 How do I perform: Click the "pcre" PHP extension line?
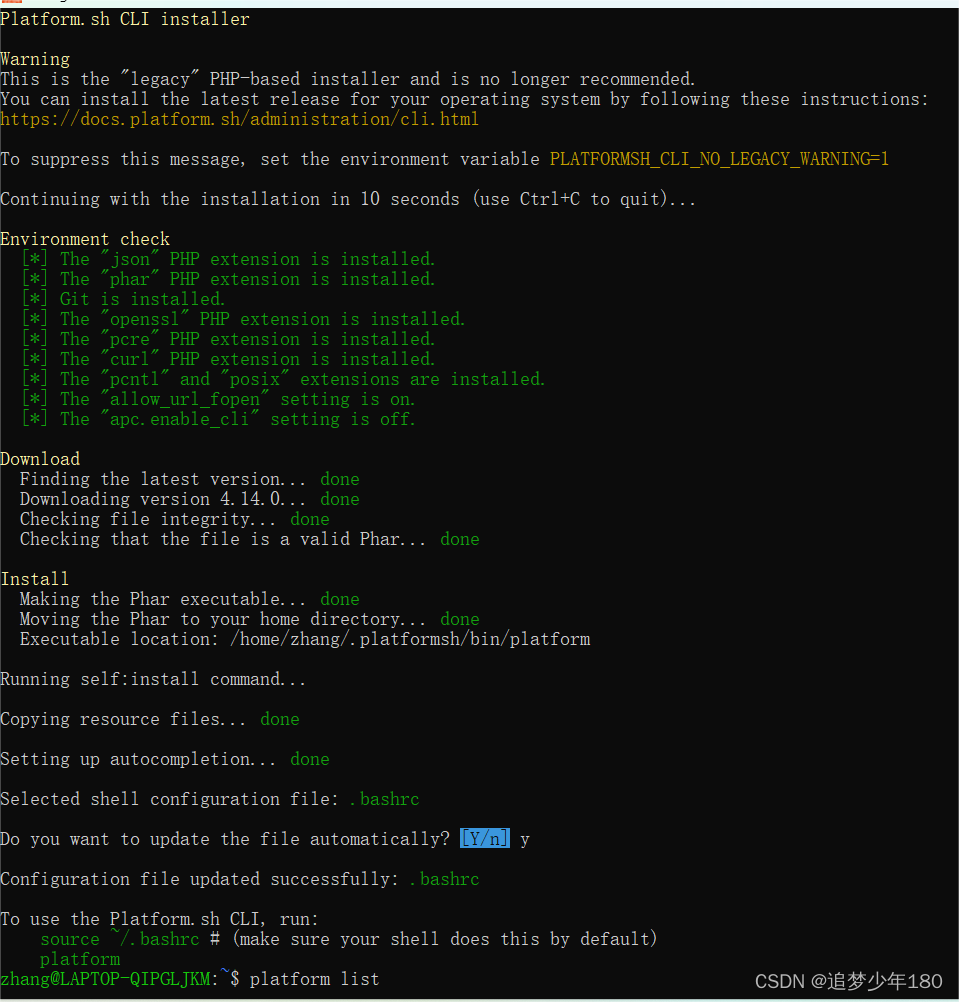[228, 339]
